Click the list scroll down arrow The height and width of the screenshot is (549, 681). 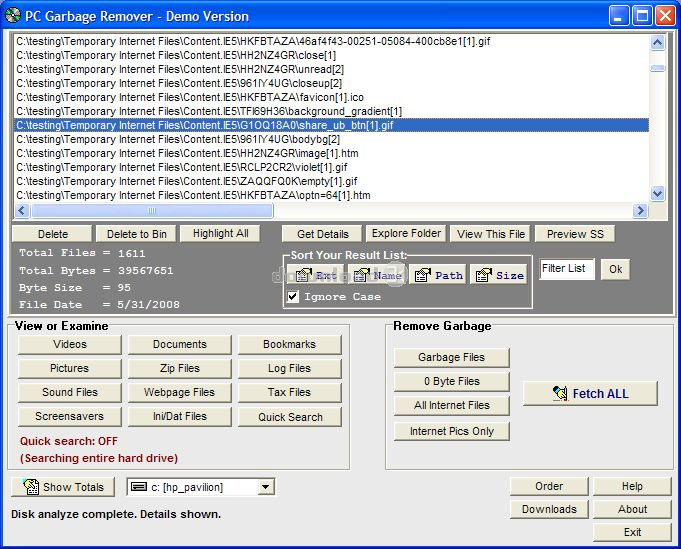click(x=658, y=193)
